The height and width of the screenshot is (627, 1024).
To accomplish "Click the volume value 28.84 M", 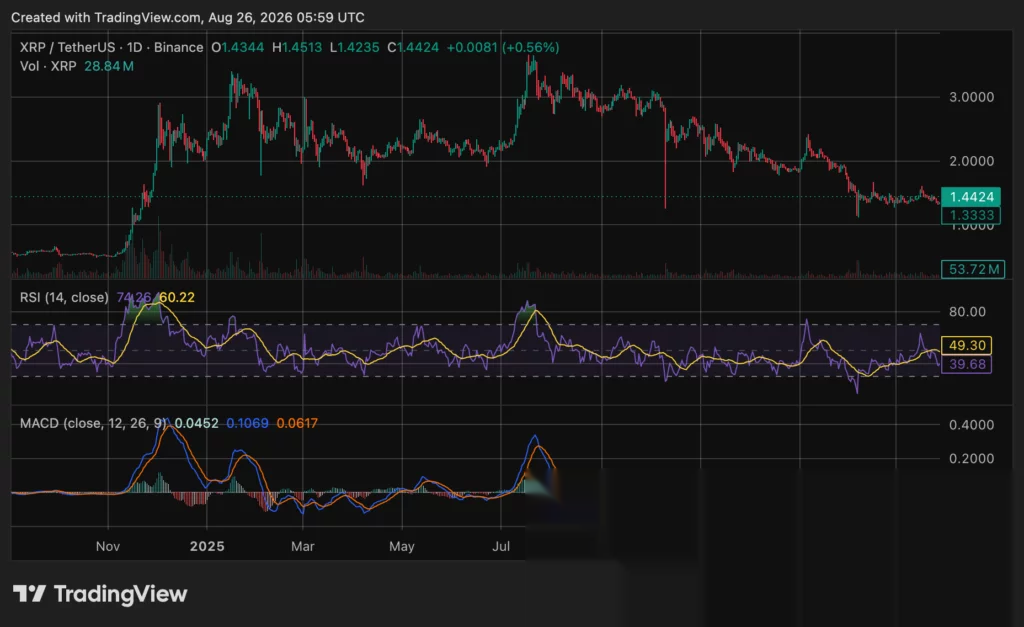I will (109, 66).
